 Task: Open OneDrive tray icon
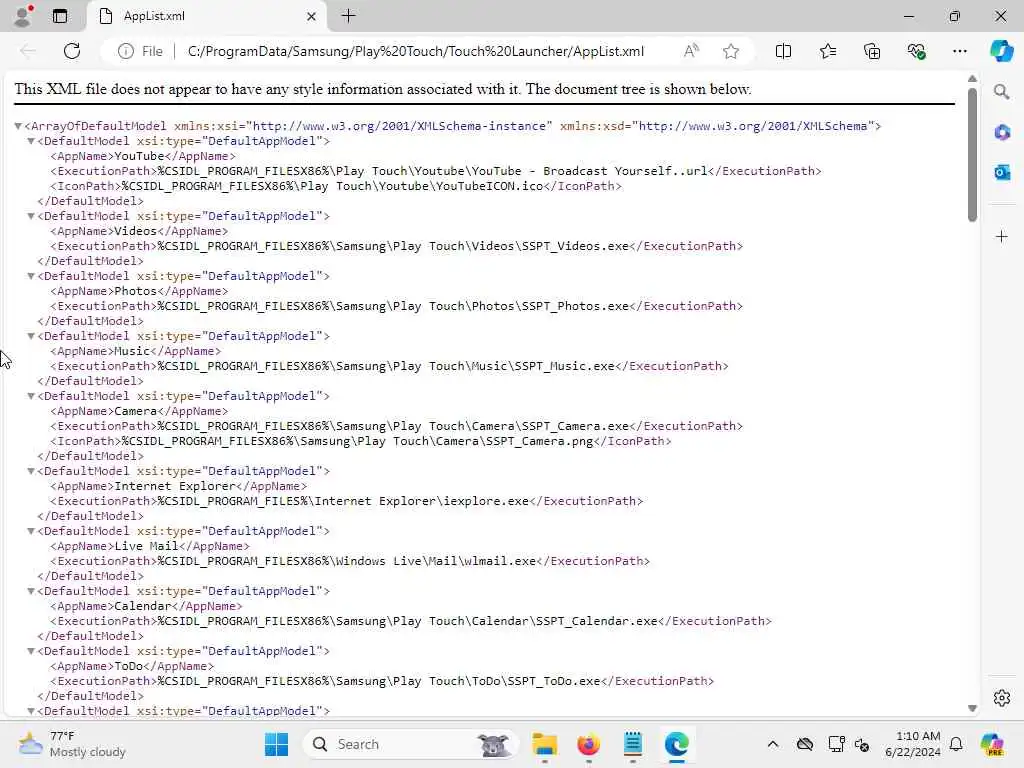(x=805, y=744)
